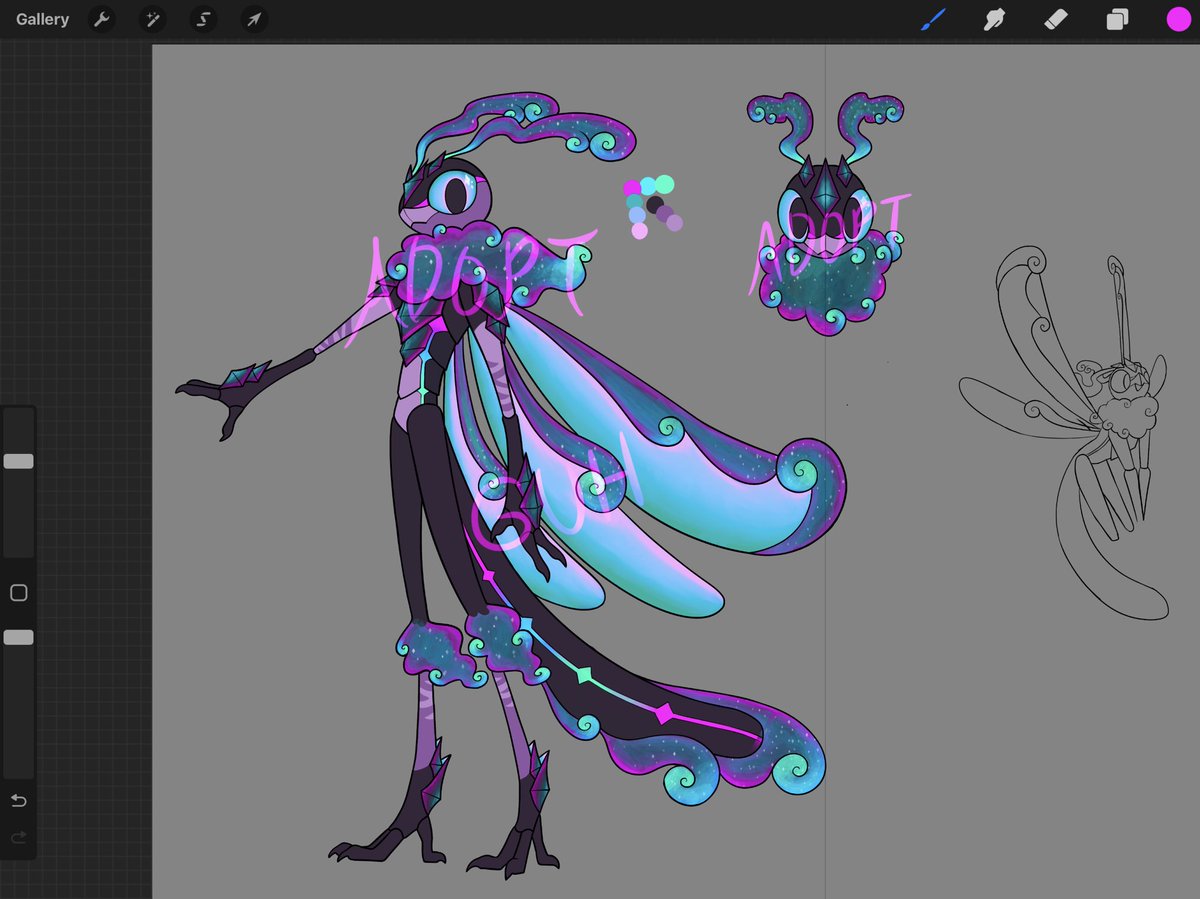Pick the Eraser tool
The width and height of the screenshot is (1200, 899).
click(1056, 19)
